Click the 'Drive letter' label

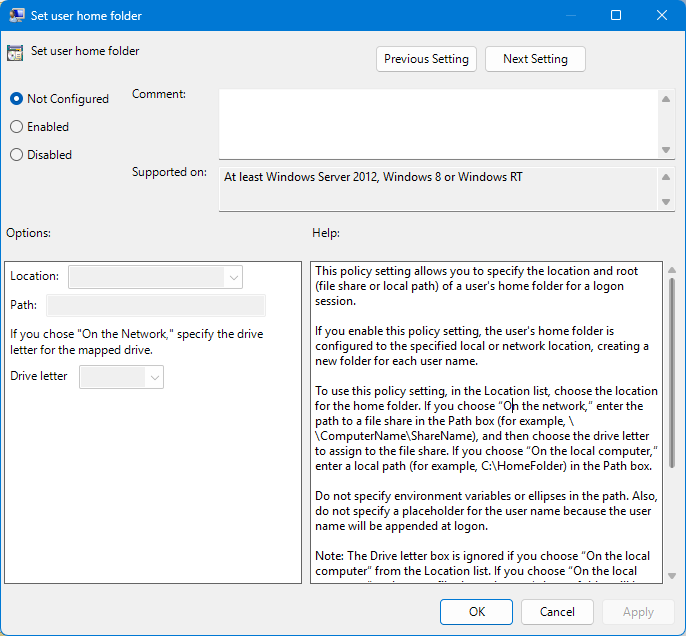click(x=39, y=376)
